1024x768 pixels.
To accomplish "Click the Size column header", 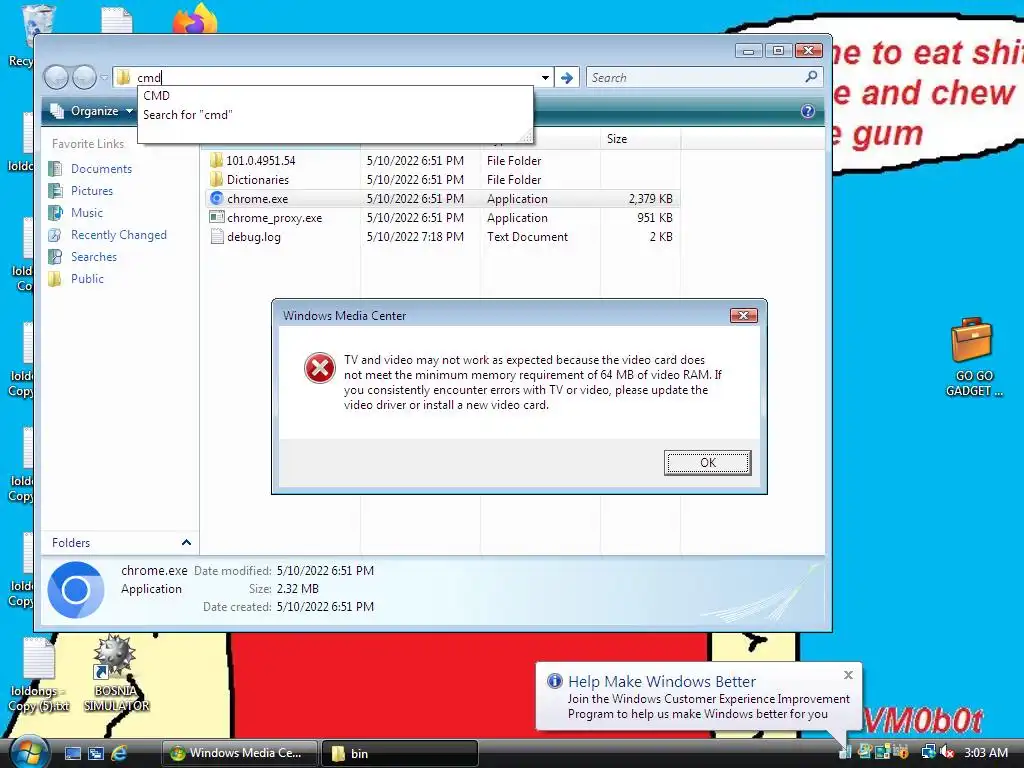I will click(x=640, y=139).
